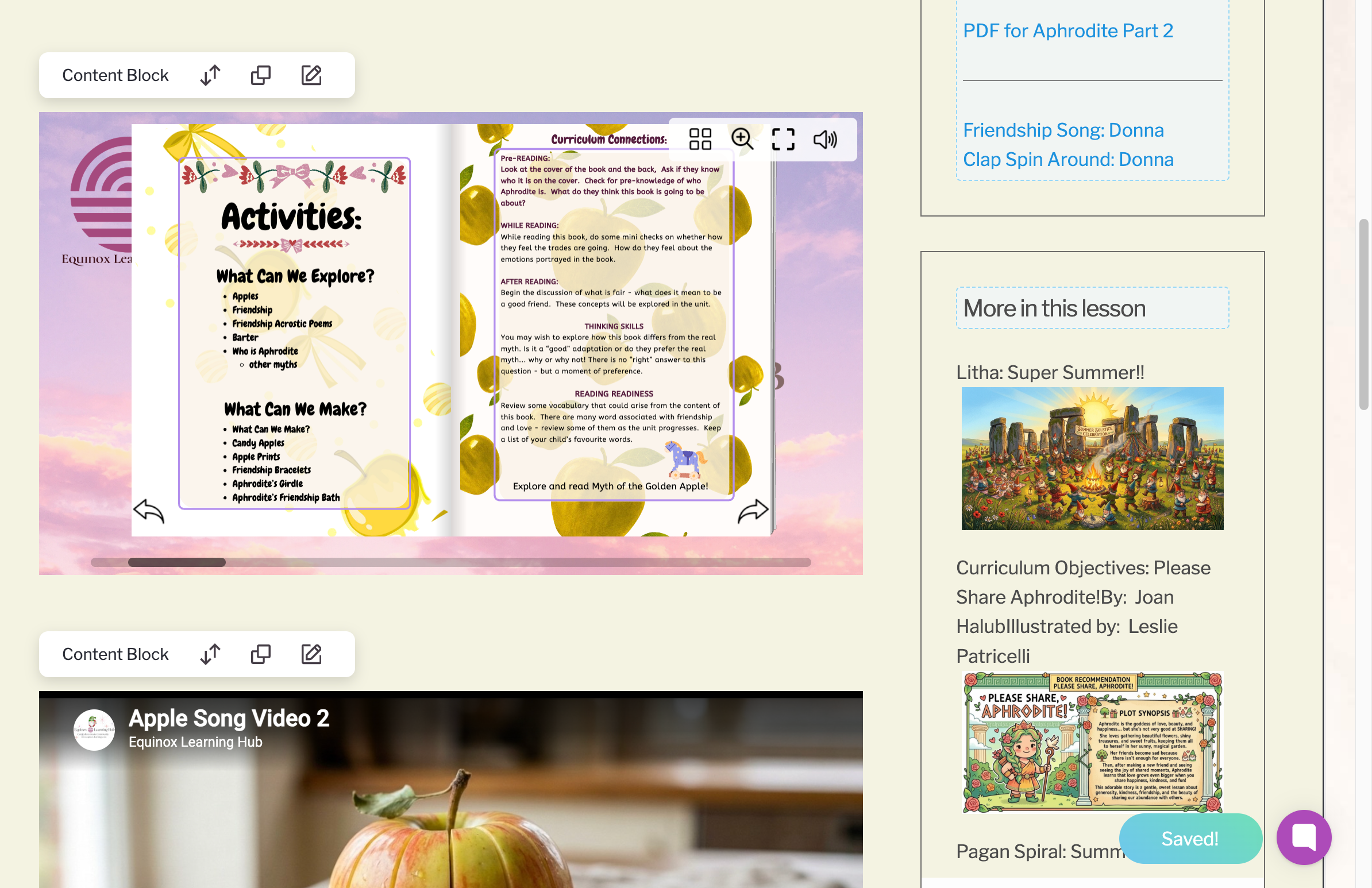Open Litha: Super Summer!! lesson
1372x888 pixels.
coord(1050,372)
